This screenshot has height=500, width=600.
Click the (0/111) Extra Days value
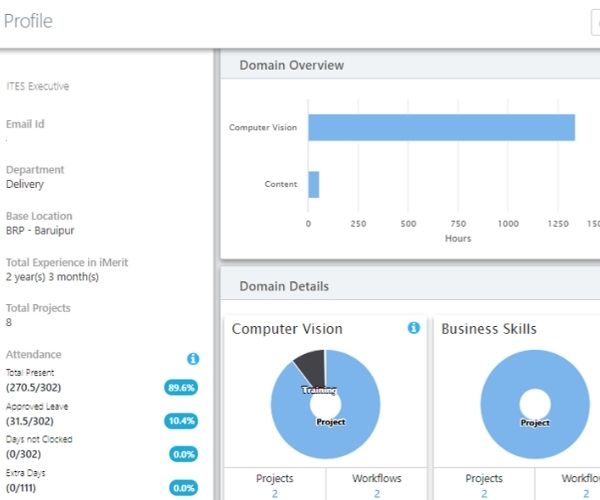tap(21, 488)
